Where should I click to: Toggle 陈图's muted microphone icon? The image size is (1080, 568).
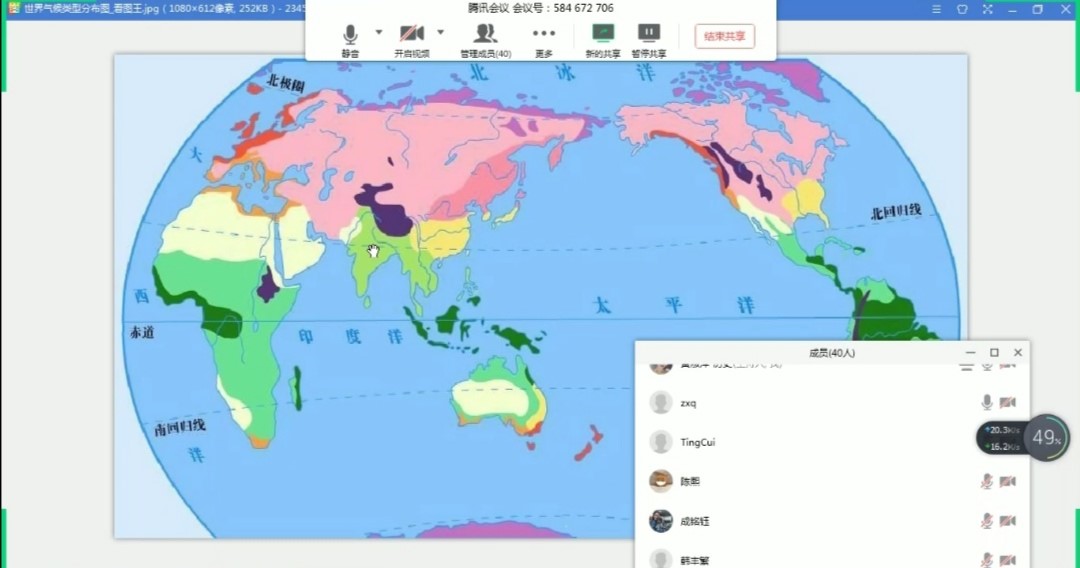point(987,481)
